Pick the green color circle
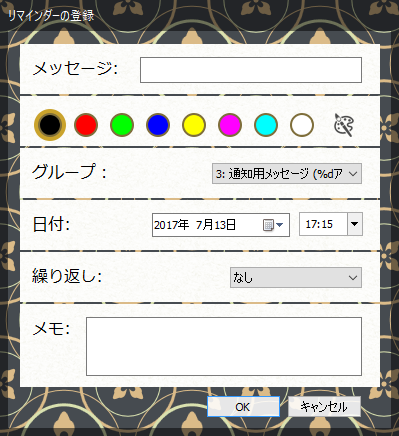Viewport: 399px width, 436px height. [122, 125]
